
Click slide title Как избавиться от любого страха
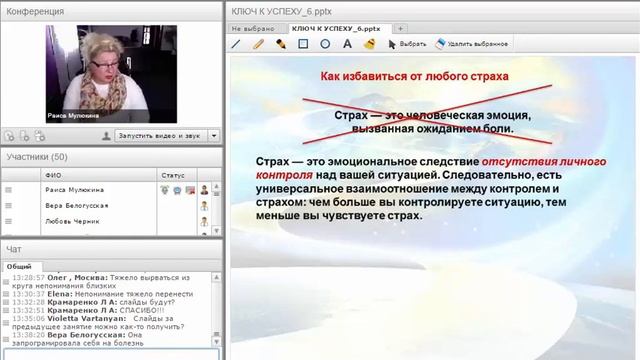point(414,76)
